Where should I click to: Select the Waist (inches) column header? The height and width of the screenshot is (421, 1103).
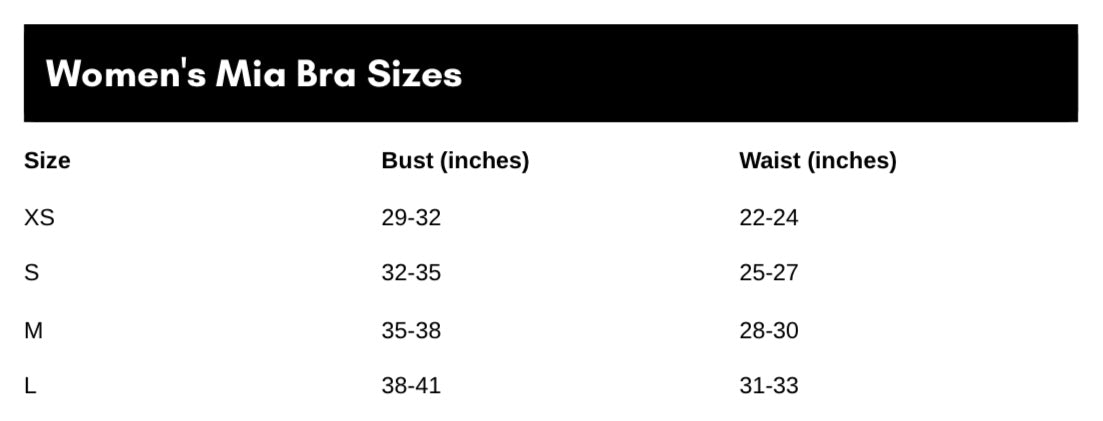coord(817,160)
